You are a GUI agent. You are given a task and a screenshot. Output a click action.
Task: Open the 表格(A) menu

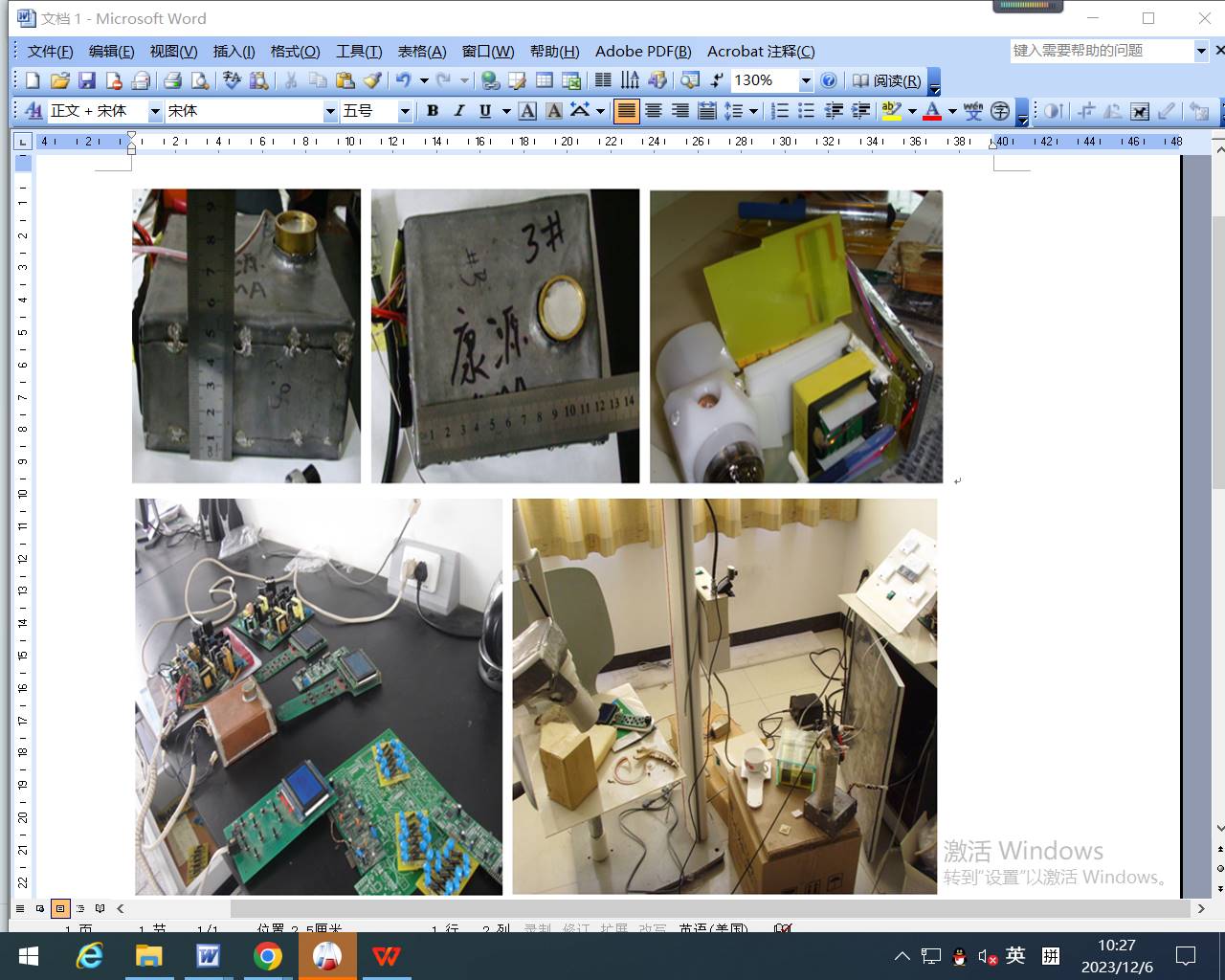[421, 52]
